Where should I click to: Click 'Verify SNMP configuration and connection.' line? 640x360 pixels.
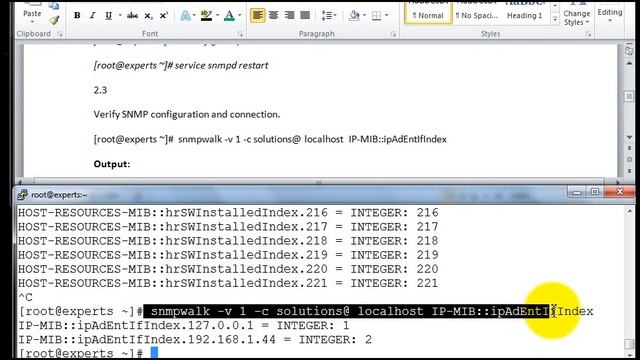click(187, 114)
